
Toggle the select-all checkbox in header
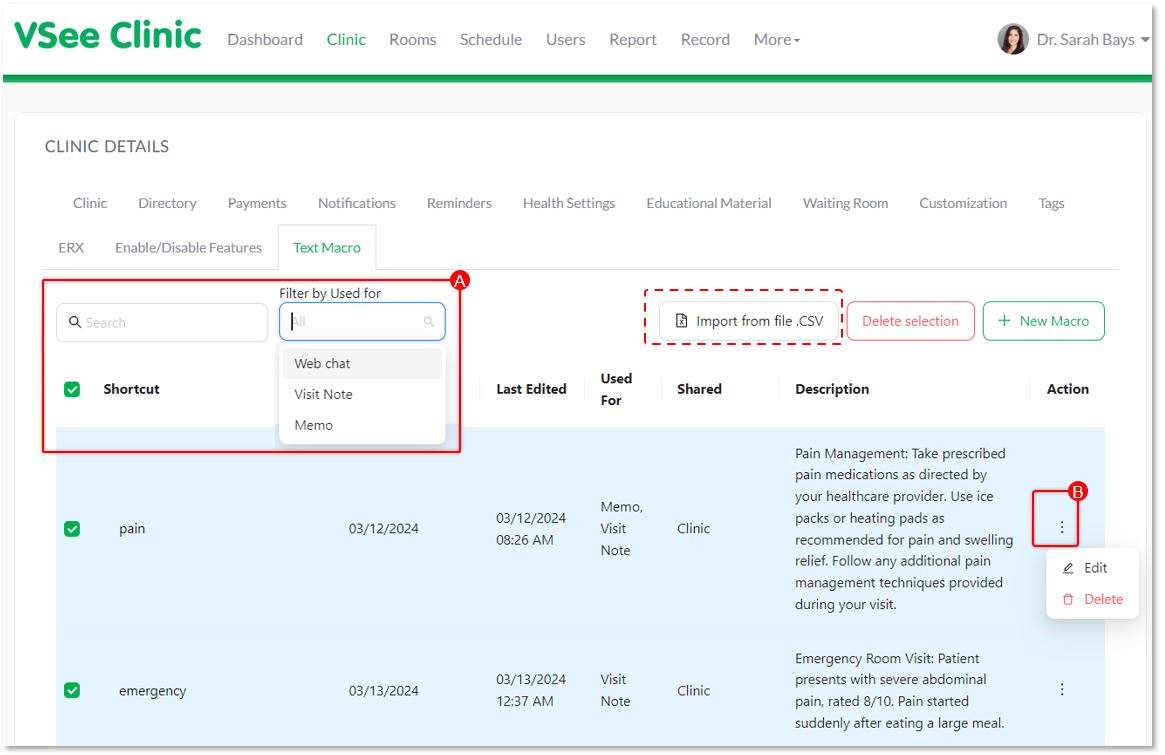pyautogui.click(x=72, y=389)
